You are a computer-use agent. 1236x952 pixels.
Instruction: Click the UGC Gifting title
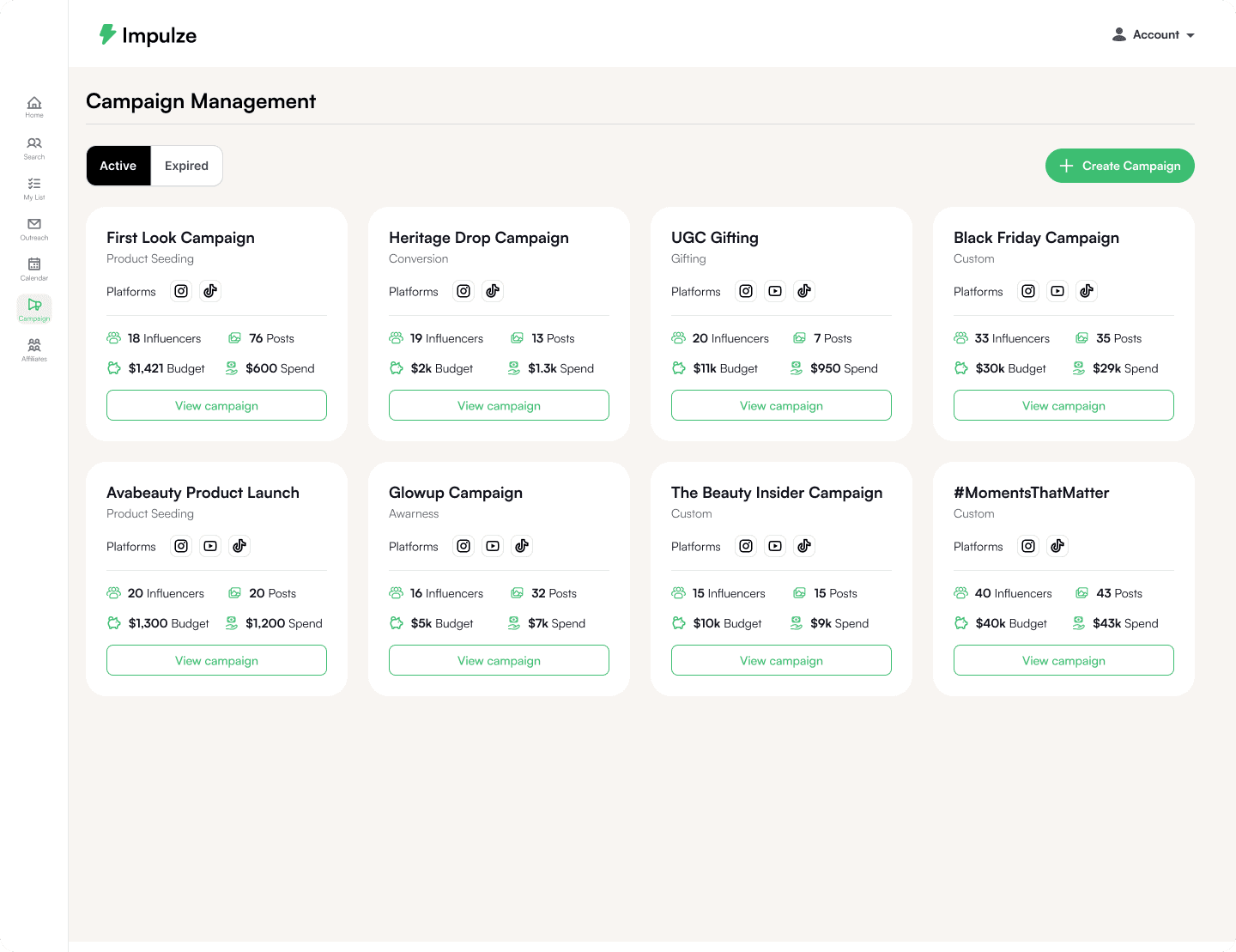point(715,238)
